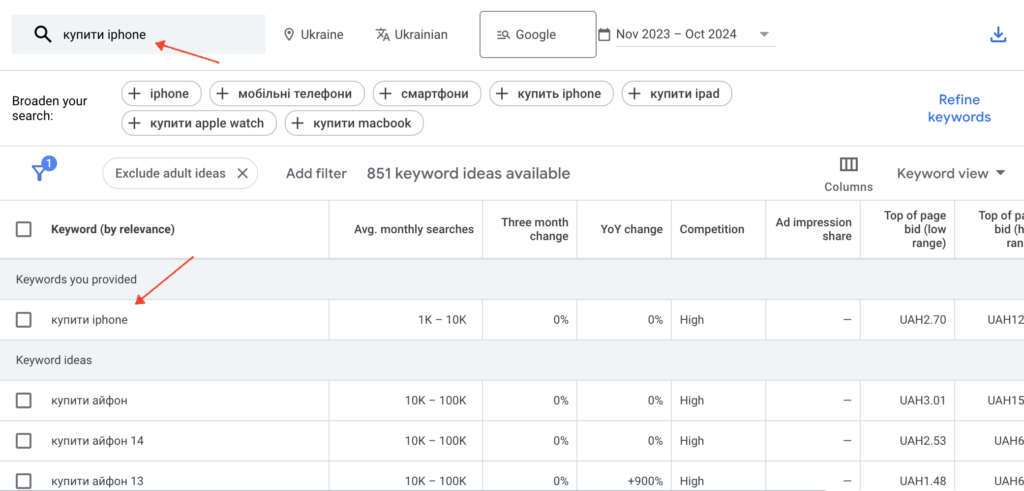This screenshot has width=1024, height=491.
Task: Click the calendar icon beside date range
Action: 604,35
